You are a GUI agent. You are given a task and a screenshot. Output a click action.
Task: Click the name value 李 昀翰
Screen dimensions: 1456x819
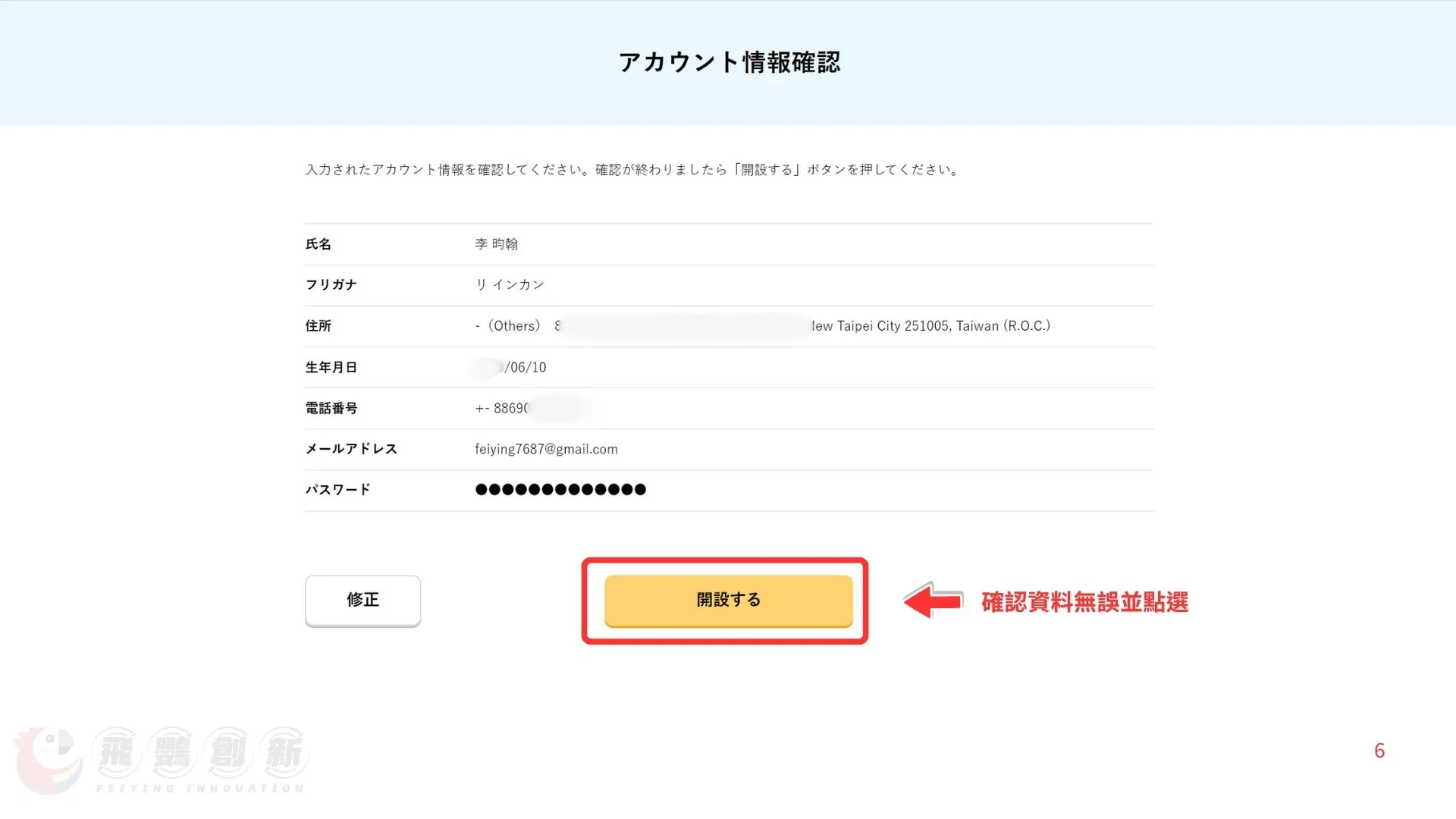coord(496,244)
